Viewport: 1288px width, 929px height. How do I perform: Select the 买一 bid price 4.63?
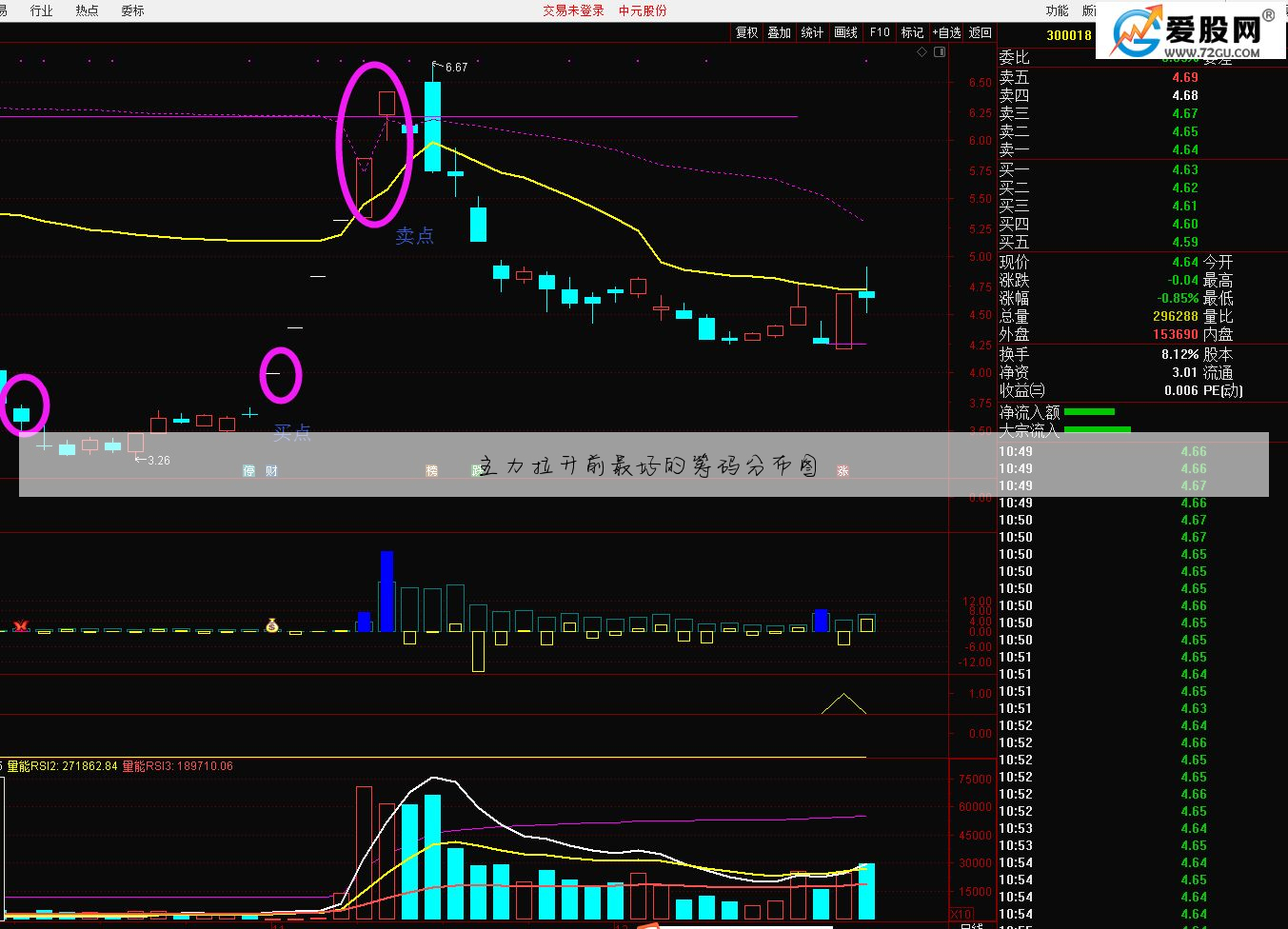[1185, 169]
